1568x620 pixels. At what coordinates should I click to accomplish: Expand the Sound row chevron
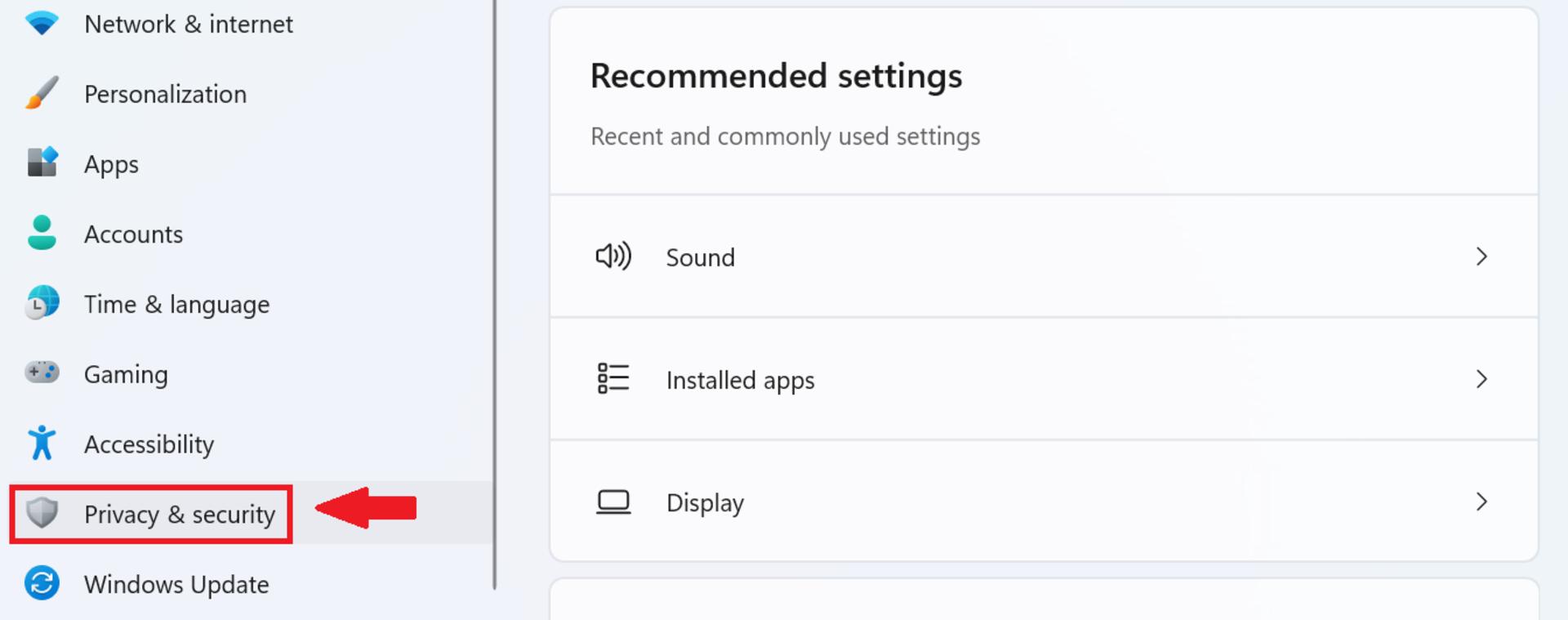[x=1481, y=256]
